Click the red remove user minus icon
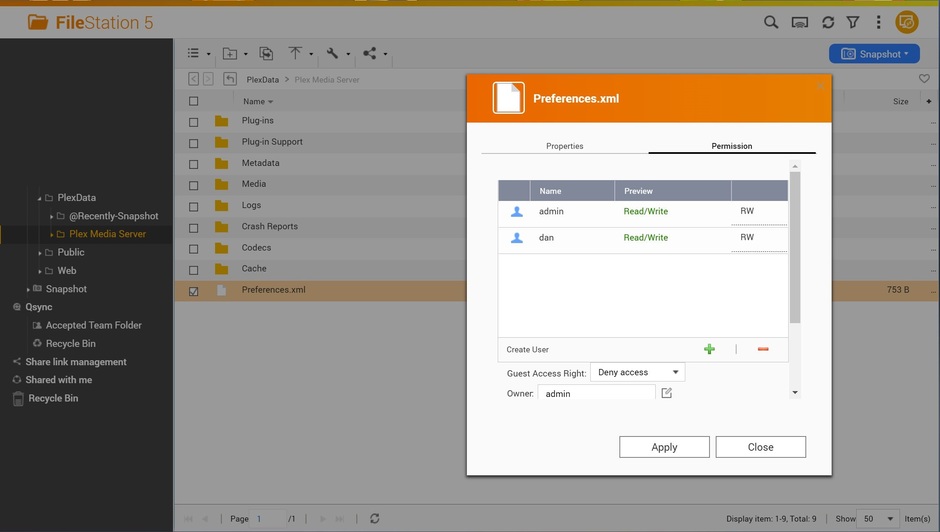Image resolution: width=940 pixels, height=532 pixels. click(x=763, y=349)
